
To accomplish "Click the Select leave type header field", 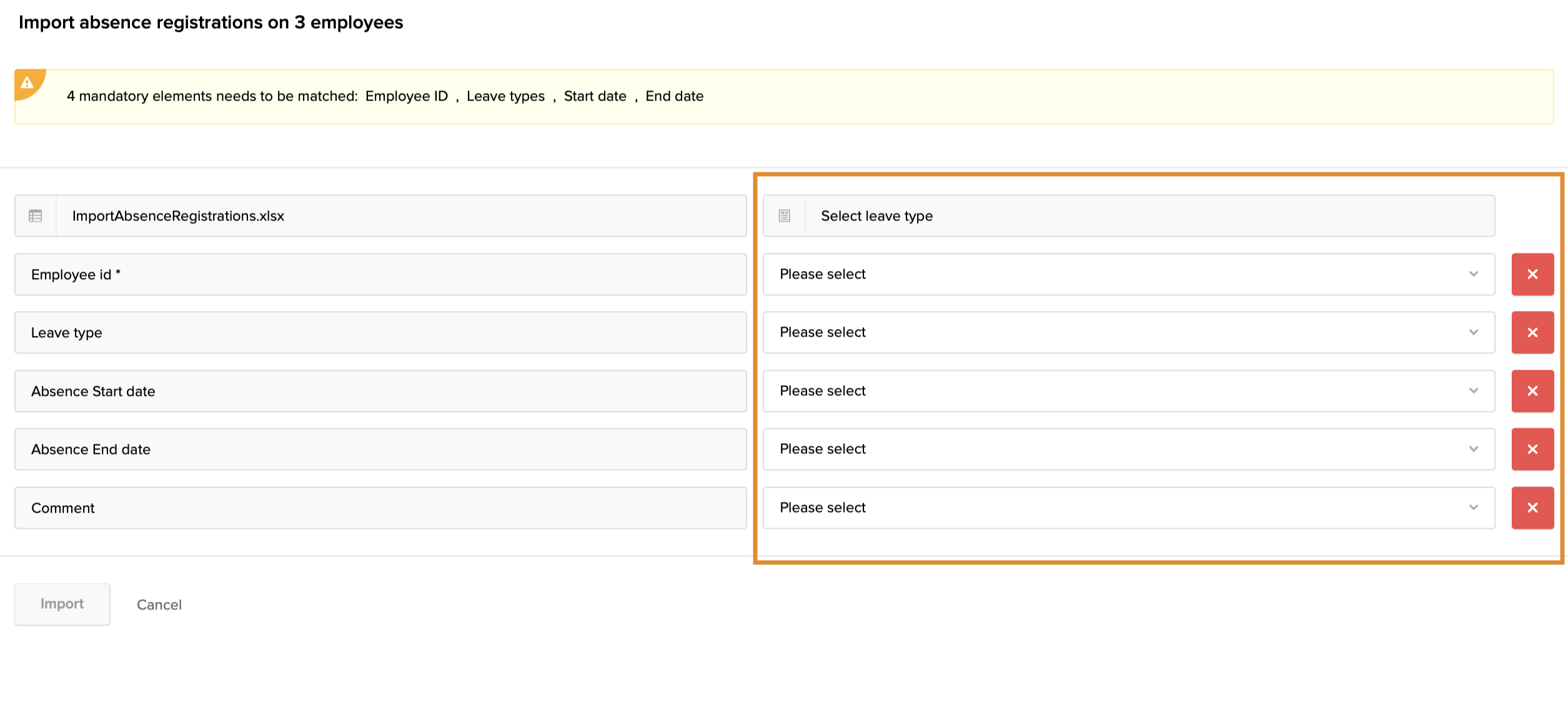I will 1148,216.
